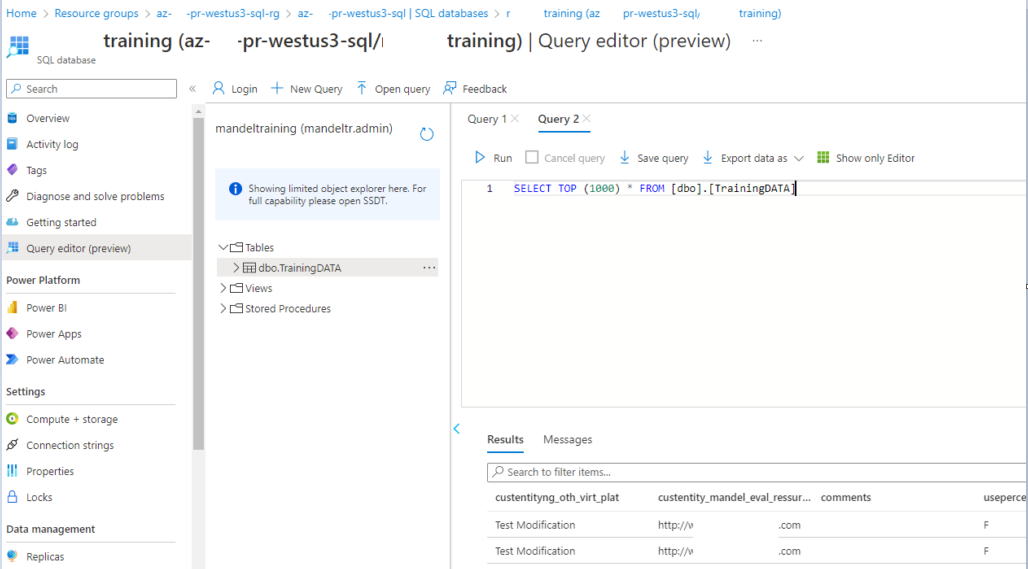Click the Run play icon
This screenshot has height=569, width=1028.
pos(480,157)
